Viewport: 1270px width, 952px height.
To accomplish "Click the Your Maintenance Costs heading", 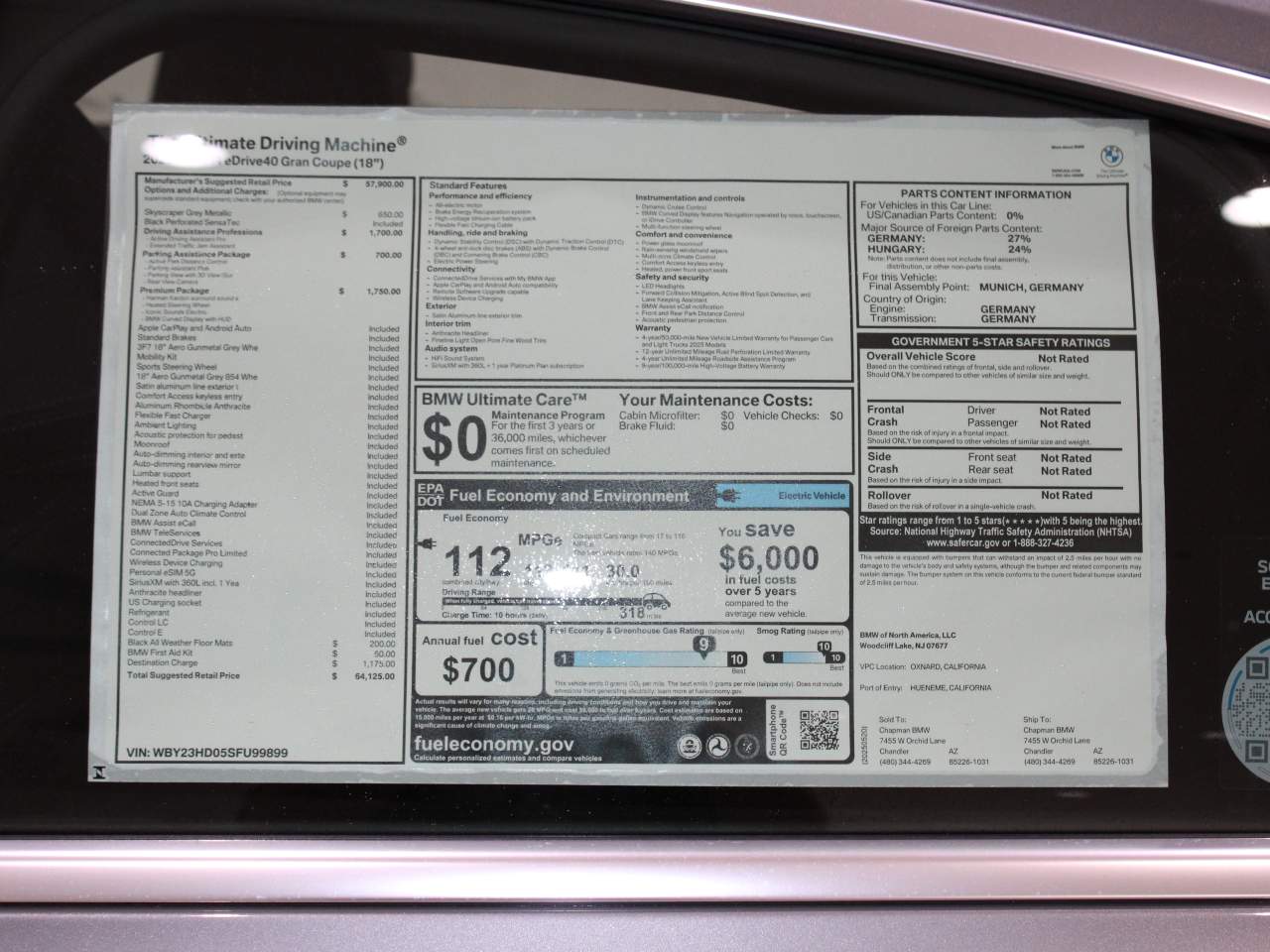I will [x=715, y=400].
